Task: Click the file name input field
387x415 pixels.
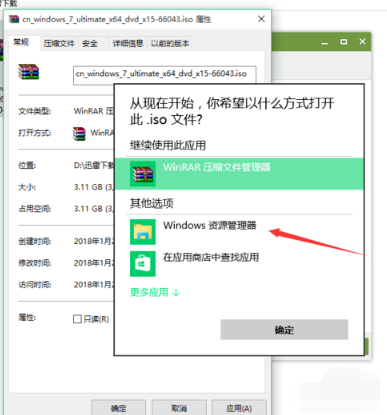Action: [165, 74]
